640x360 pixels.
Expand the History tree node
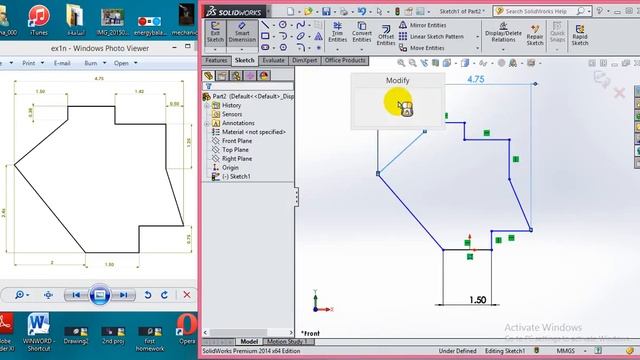[207, 105]
